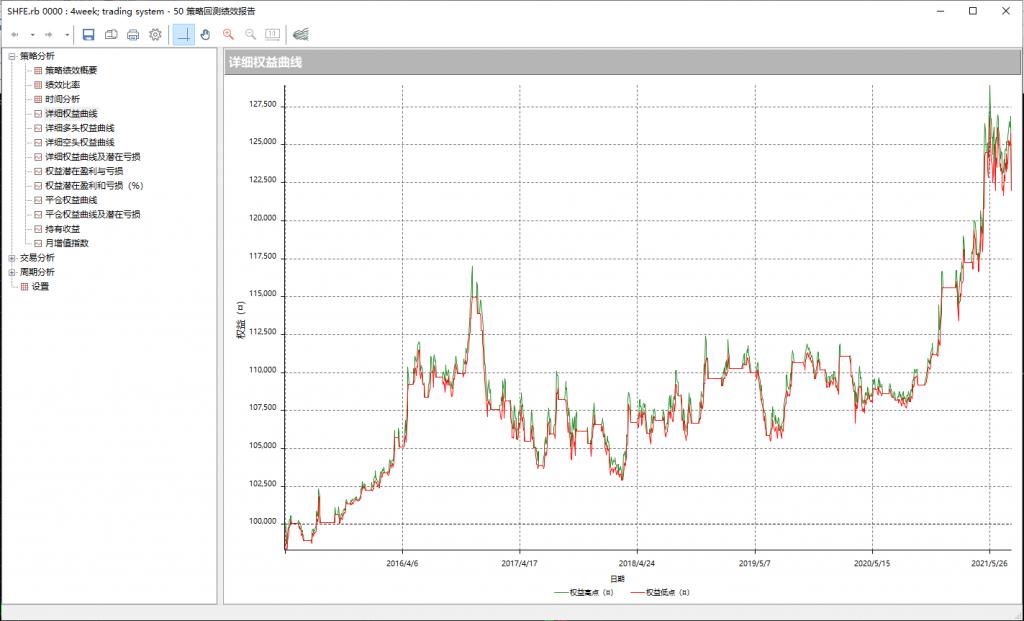Open 详细权益曲线及潜在亏损 chart
The width and height of the screenshot is (1024, 621).
click(93, 157)
